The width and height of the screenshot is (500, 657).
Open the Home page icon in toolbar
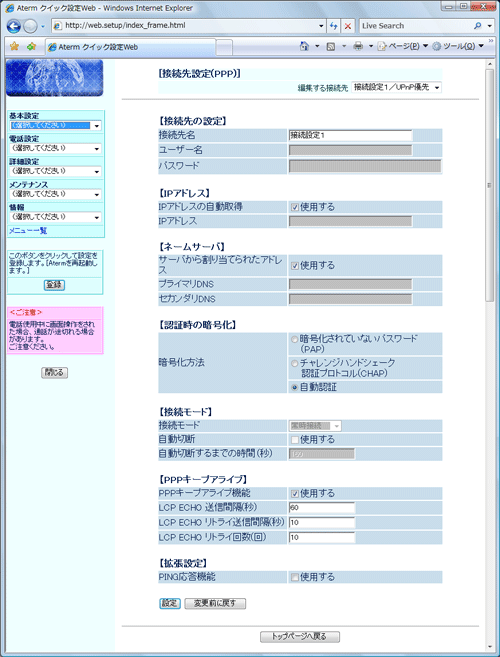point(305,47)
